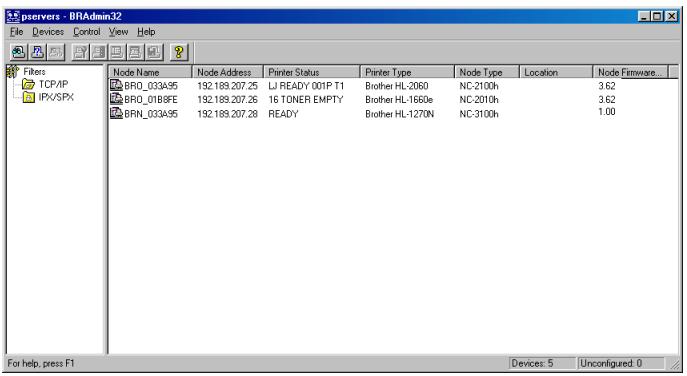Click printer type Brother HL-2060
Image resolution: width=687 pixels, height=376 pixels.
397,86
